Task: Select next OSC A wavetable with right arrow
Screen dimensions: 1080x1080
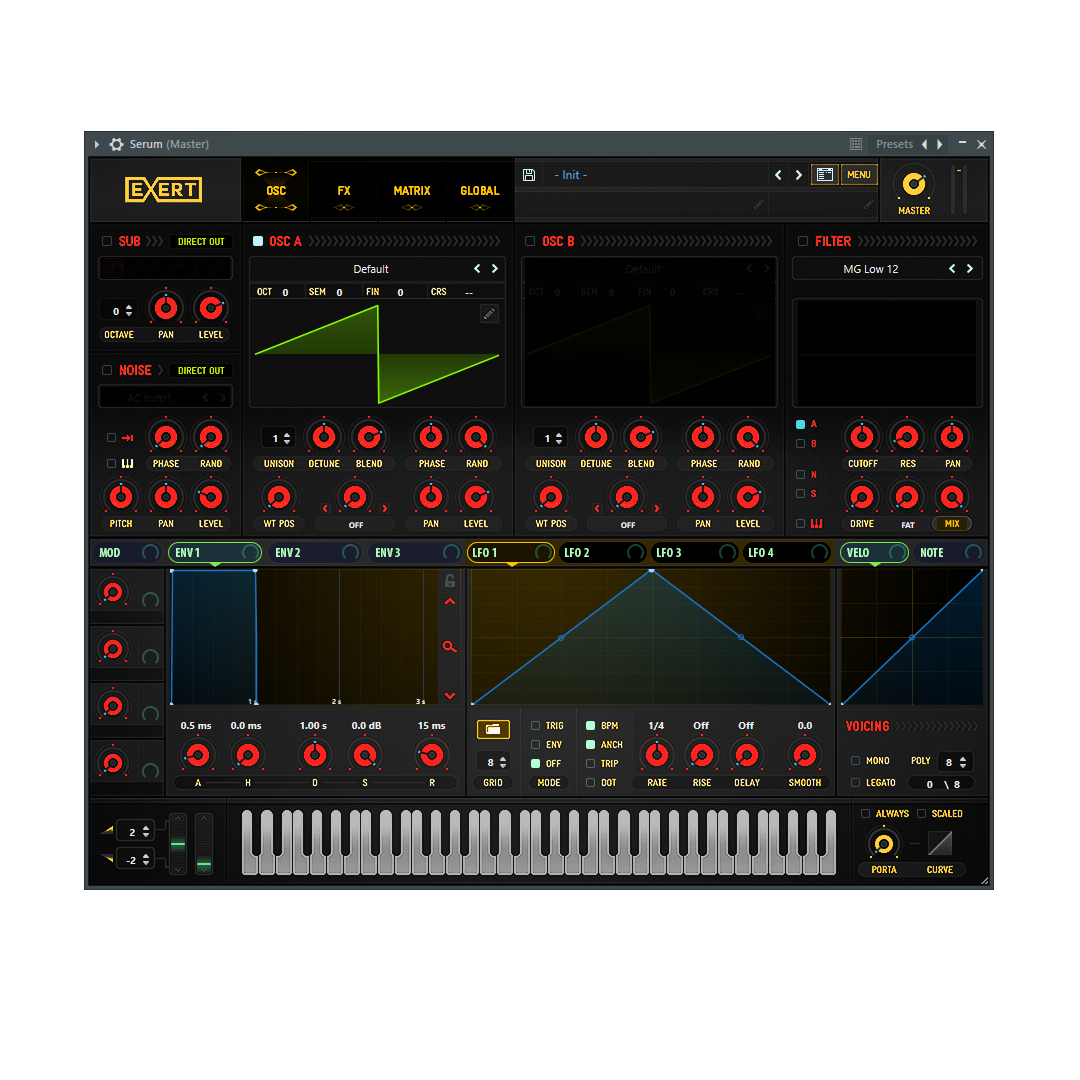Action: (494, 269)
